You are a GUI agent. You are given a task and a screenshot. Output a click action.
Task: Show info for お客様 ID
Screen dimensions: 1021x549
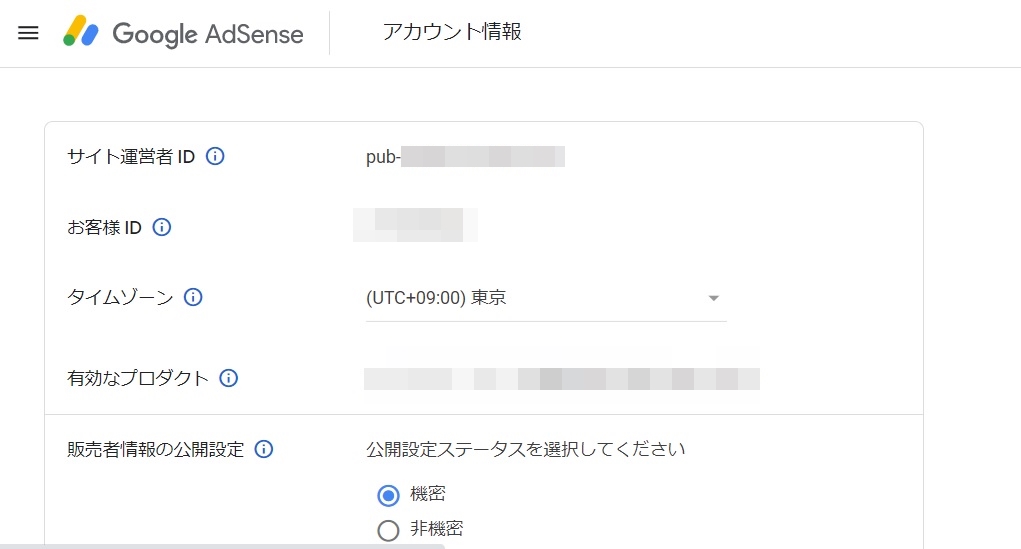pos(162,227)
